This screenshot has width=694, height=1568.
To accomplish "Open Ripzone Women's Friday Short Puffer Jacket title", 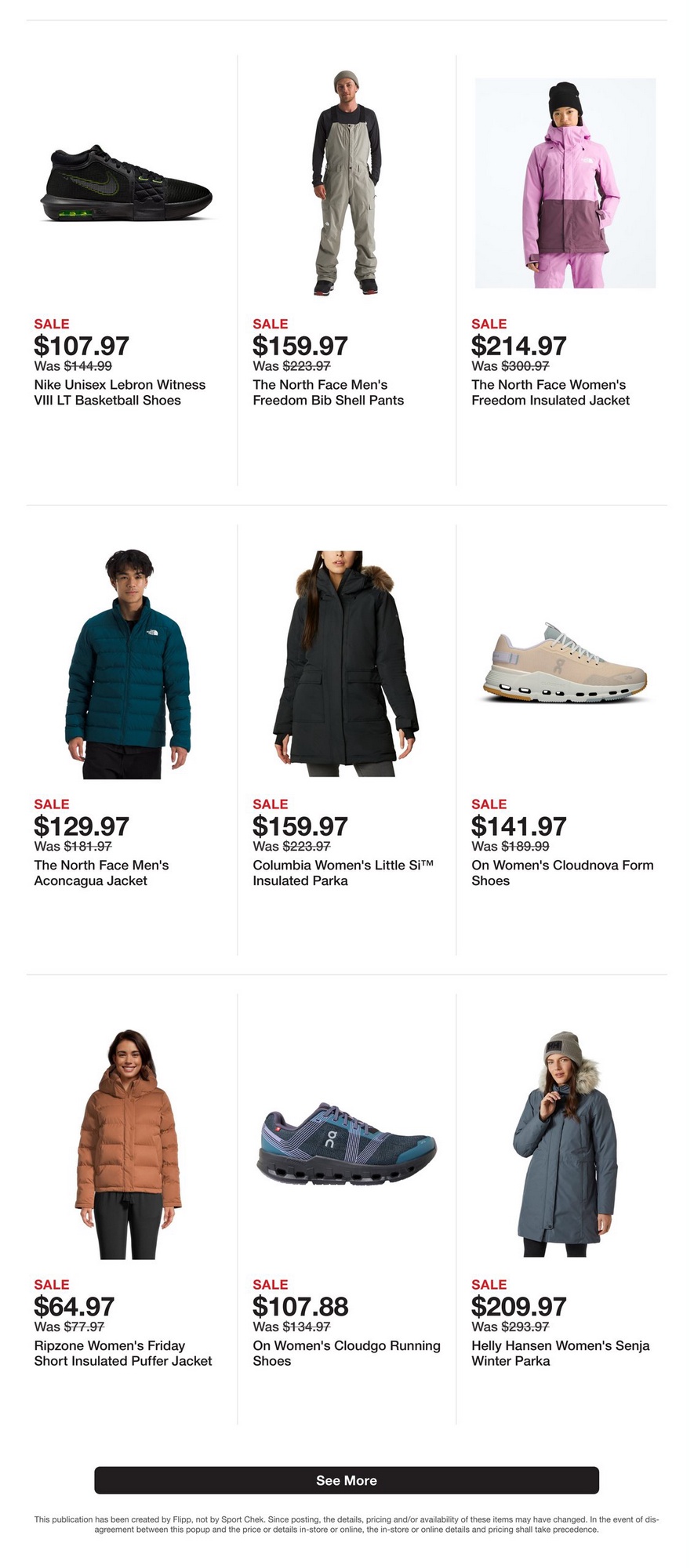I will [123, 1353].
